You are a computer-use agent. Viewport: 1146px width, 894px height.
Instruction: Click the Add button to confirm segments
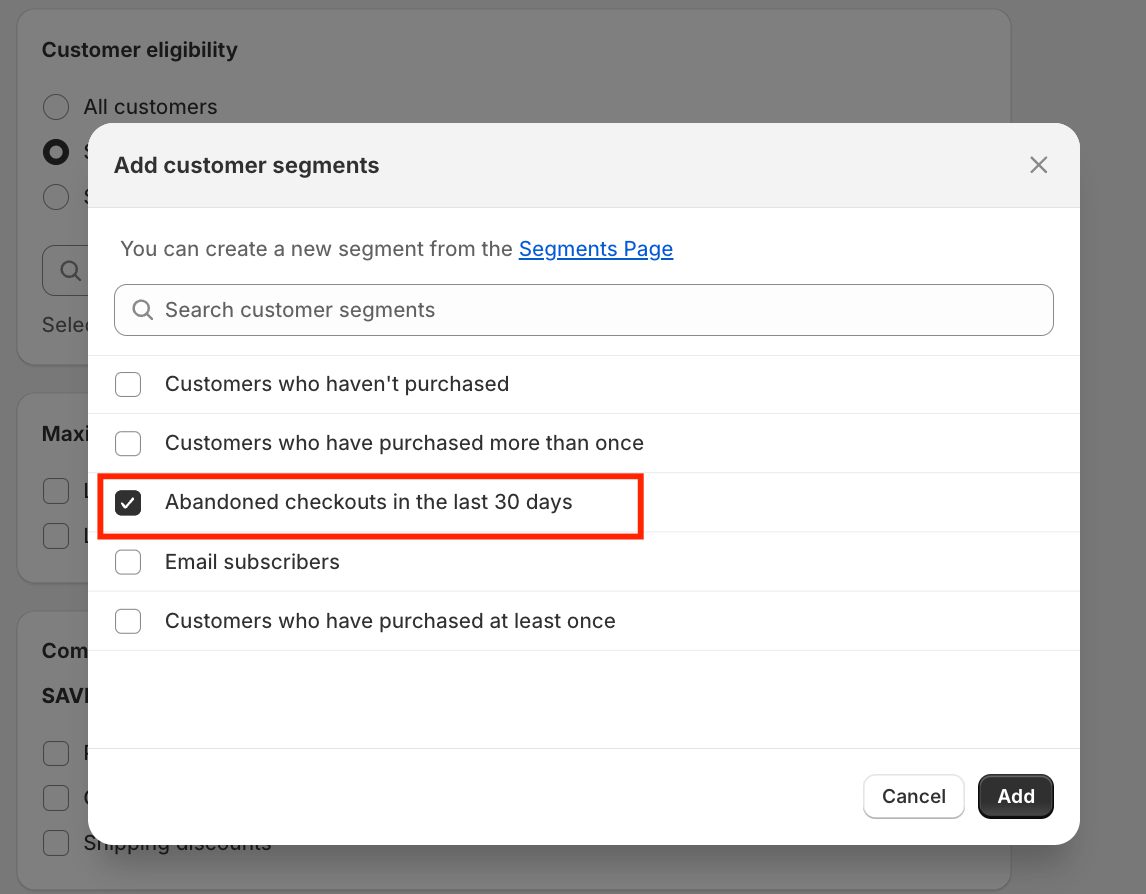tap(1015, 796)
